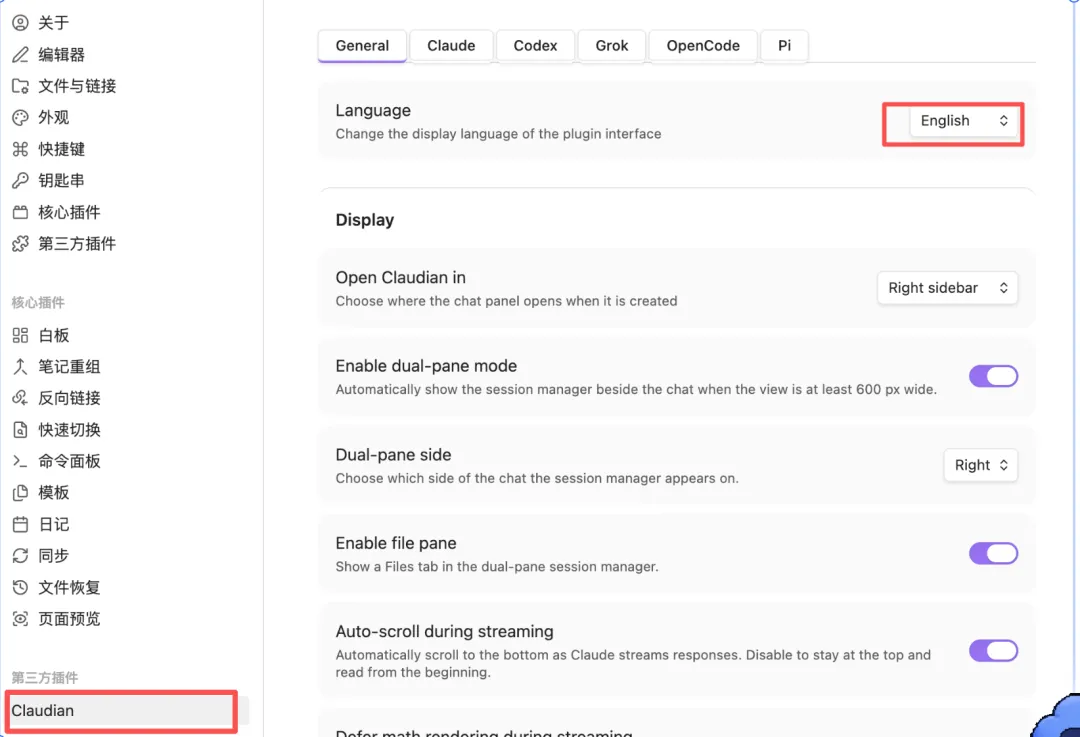The image size is (1080, 737).
Task: Click the 钥匙串 key icon
Action: 21,180
